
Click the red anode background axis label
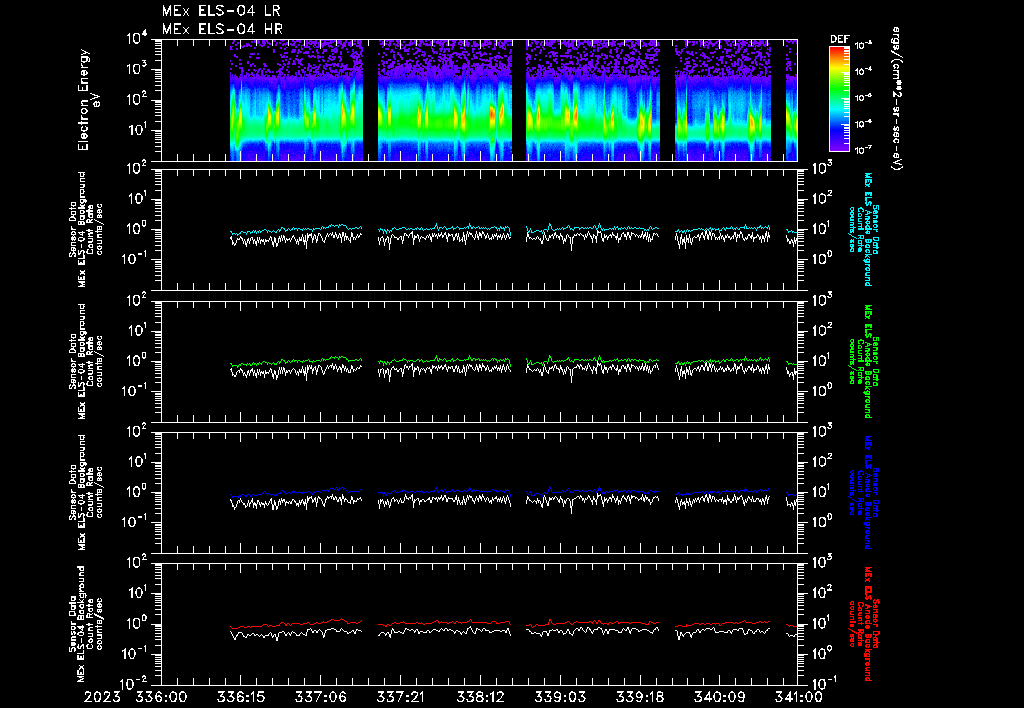(863, 624)
